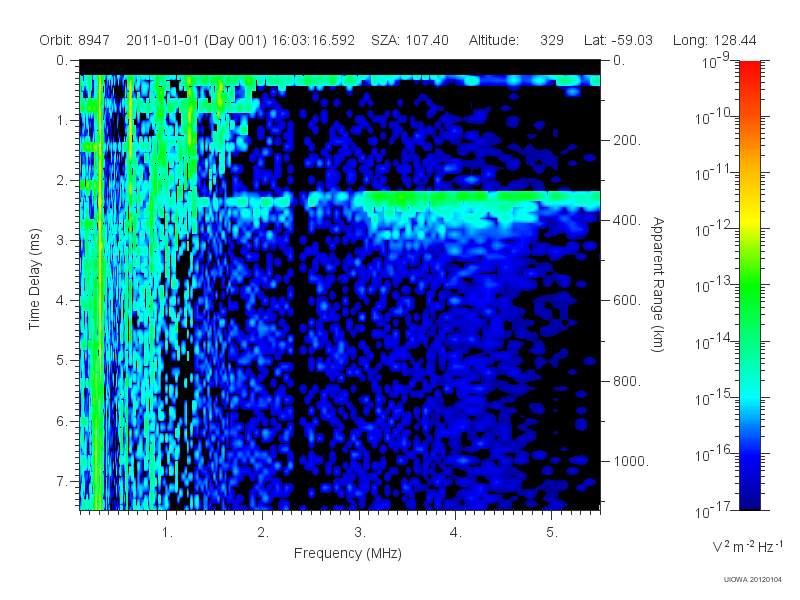
Task: Click the yellow vertical line near 0.3 MHz
Action: click(100, 291)
